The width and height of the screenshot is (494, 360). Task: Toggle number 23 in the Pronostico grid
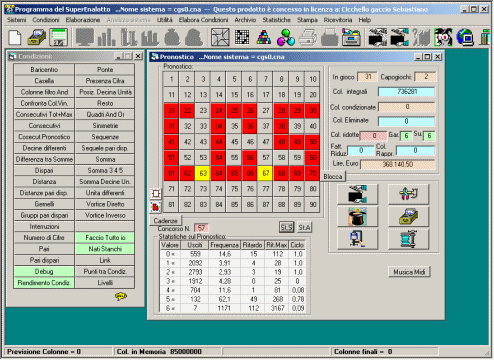(203, 110)
